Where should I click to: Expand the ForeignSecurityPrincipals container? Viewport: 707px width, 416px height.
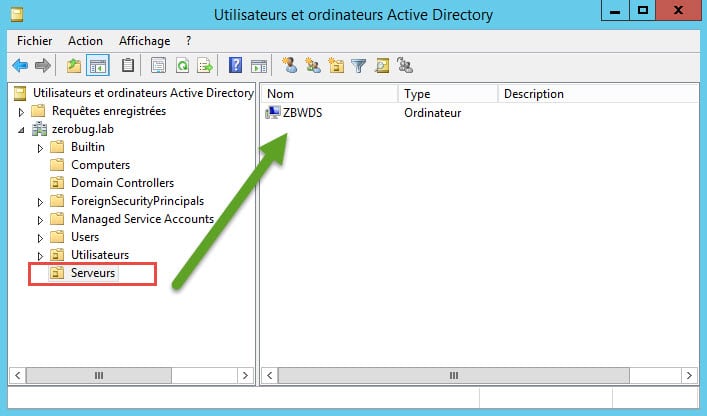[40, 202]
